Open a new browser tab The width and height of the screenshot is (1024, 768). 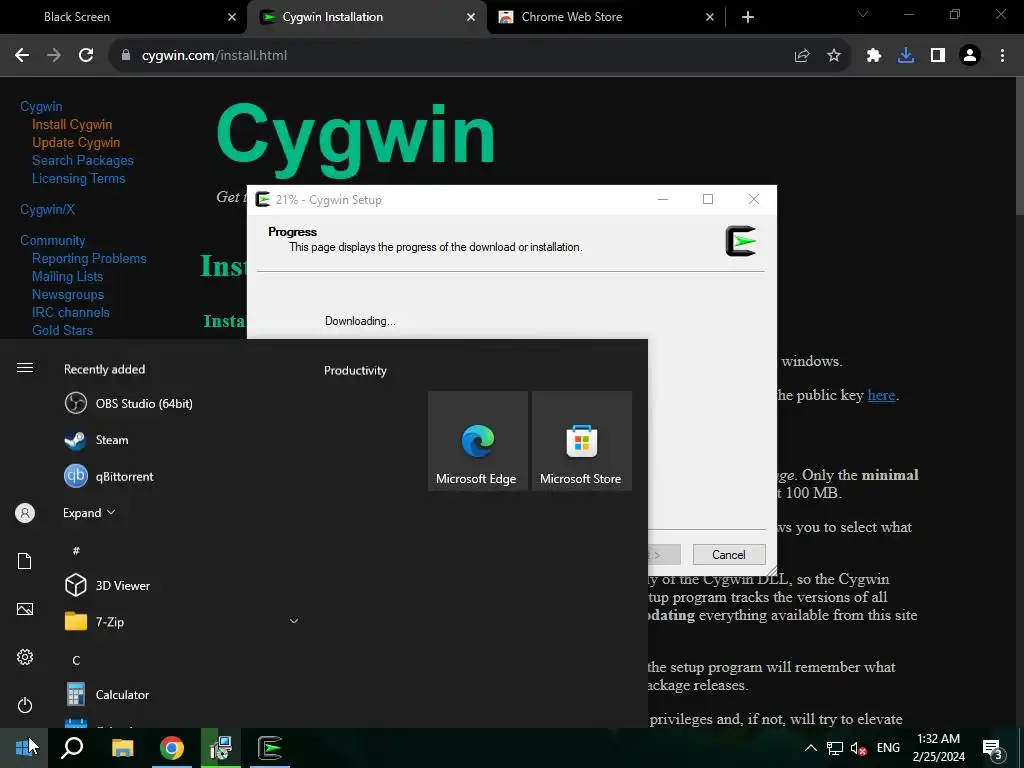(x=748, y=17)
